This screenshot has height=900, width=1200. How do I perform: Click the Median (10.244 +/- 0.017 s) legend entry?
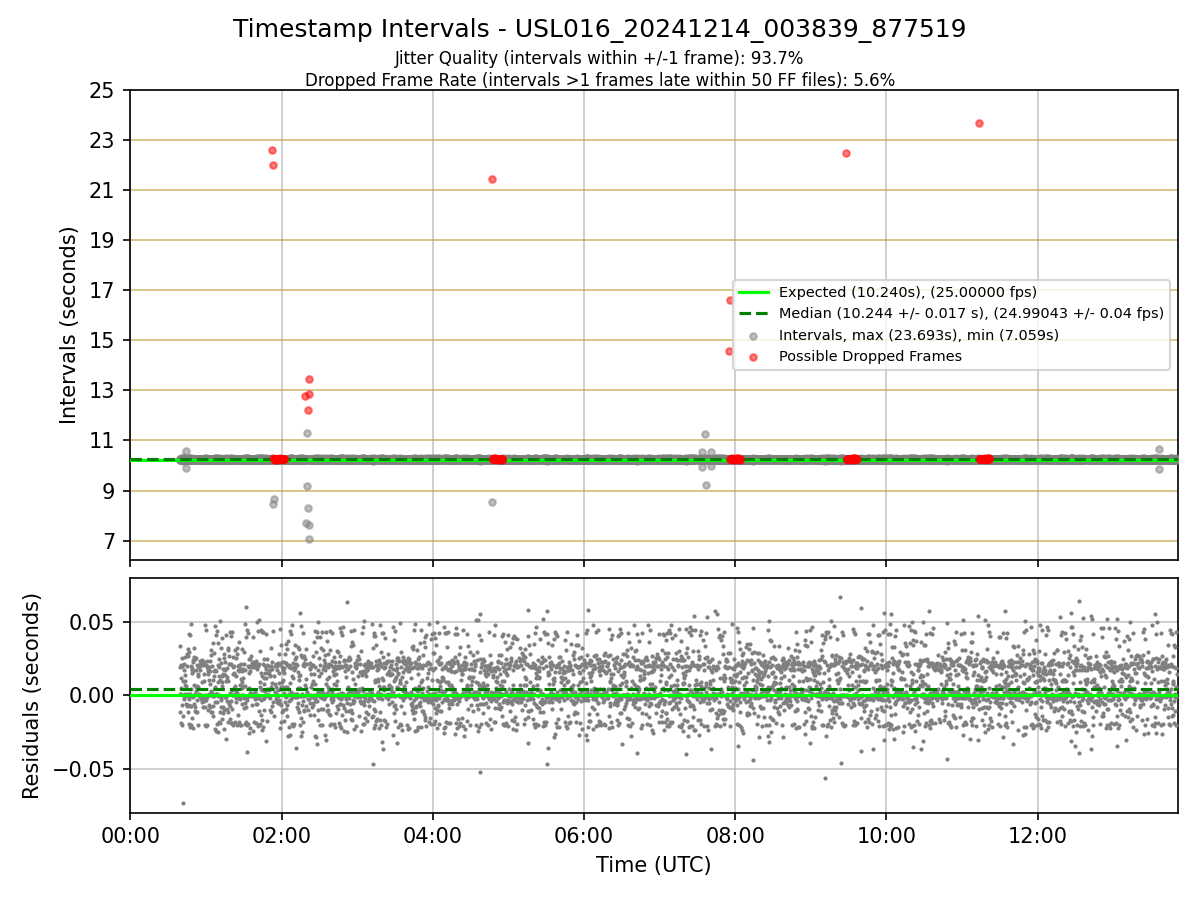click(x=971, y=313)
